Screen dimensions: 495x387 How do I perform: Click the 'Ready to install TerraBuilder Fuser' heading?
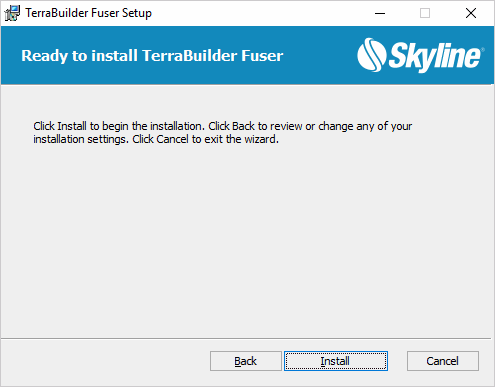(152, 56)
